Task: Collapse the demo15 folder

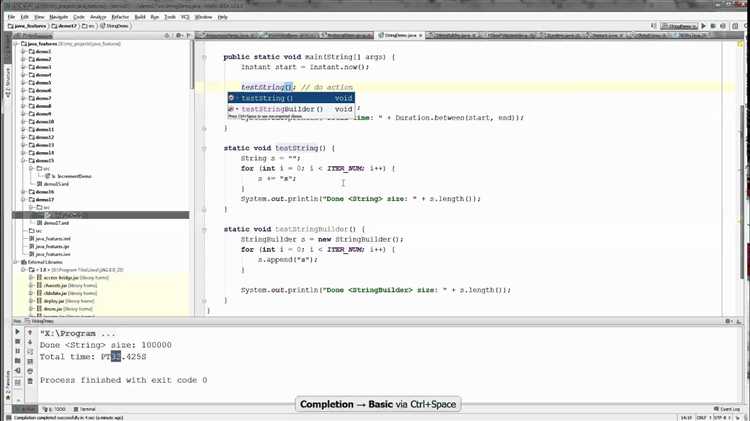Action: point(23,160)
